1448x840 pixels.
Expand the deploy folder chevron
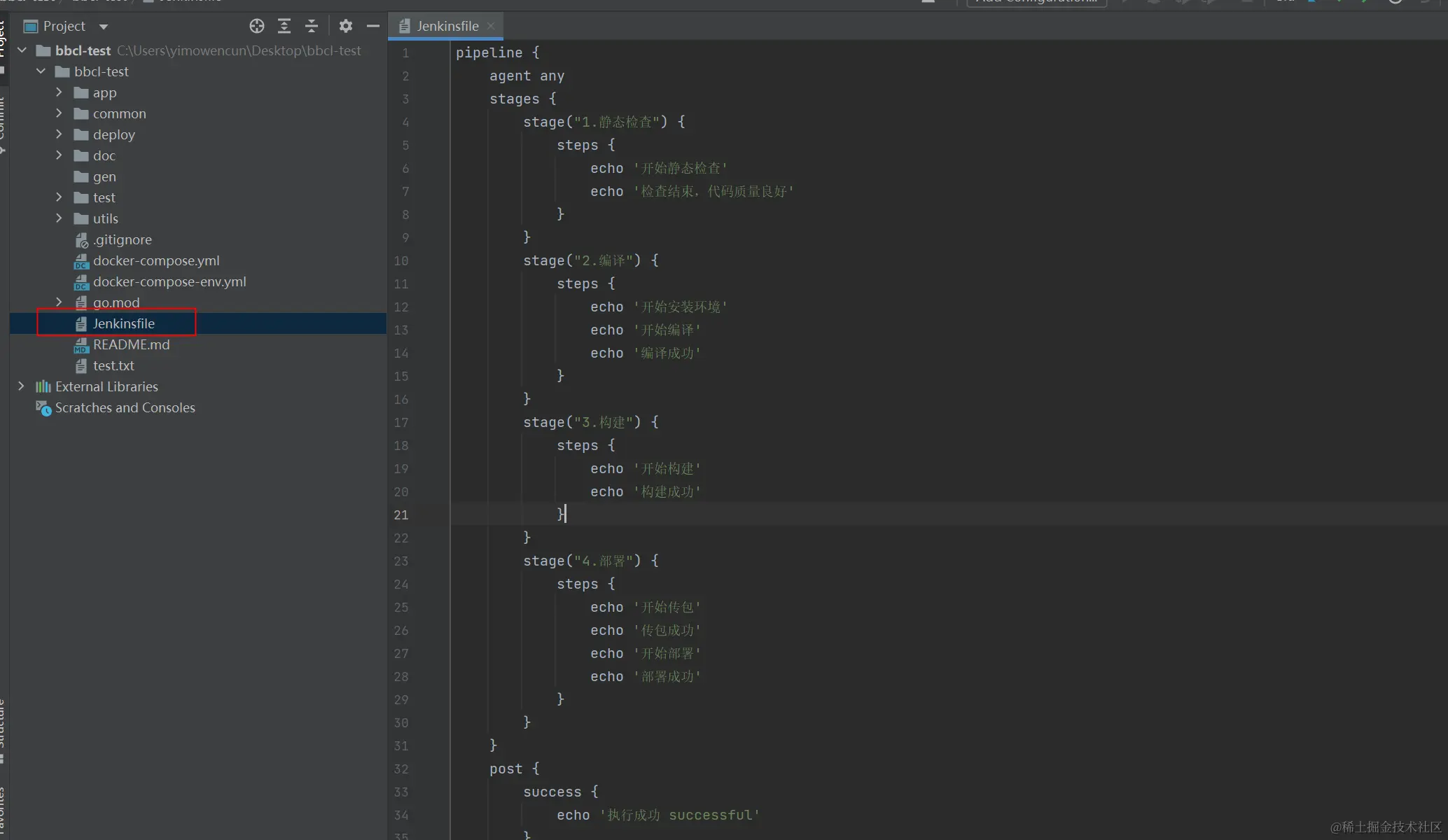pos(59,134)
